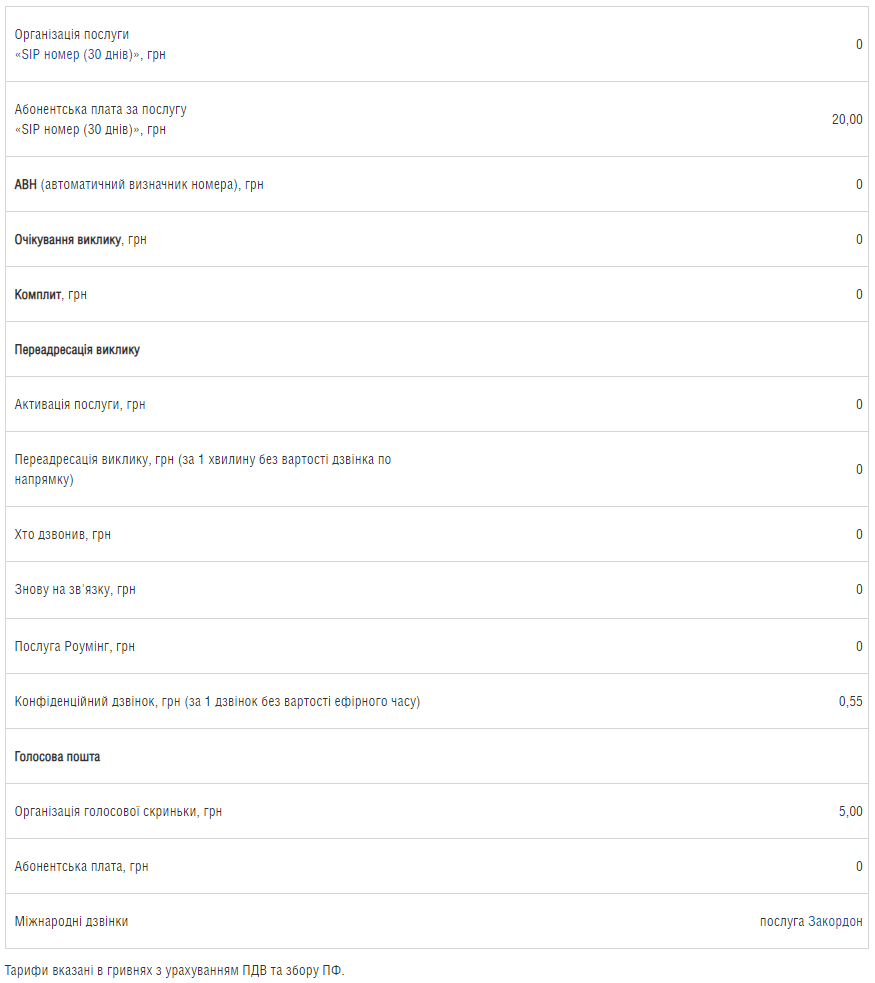Screen dimensions: 875x983
Task: Click the Хто дзвонив row label
Action: [x=63, y=534]
